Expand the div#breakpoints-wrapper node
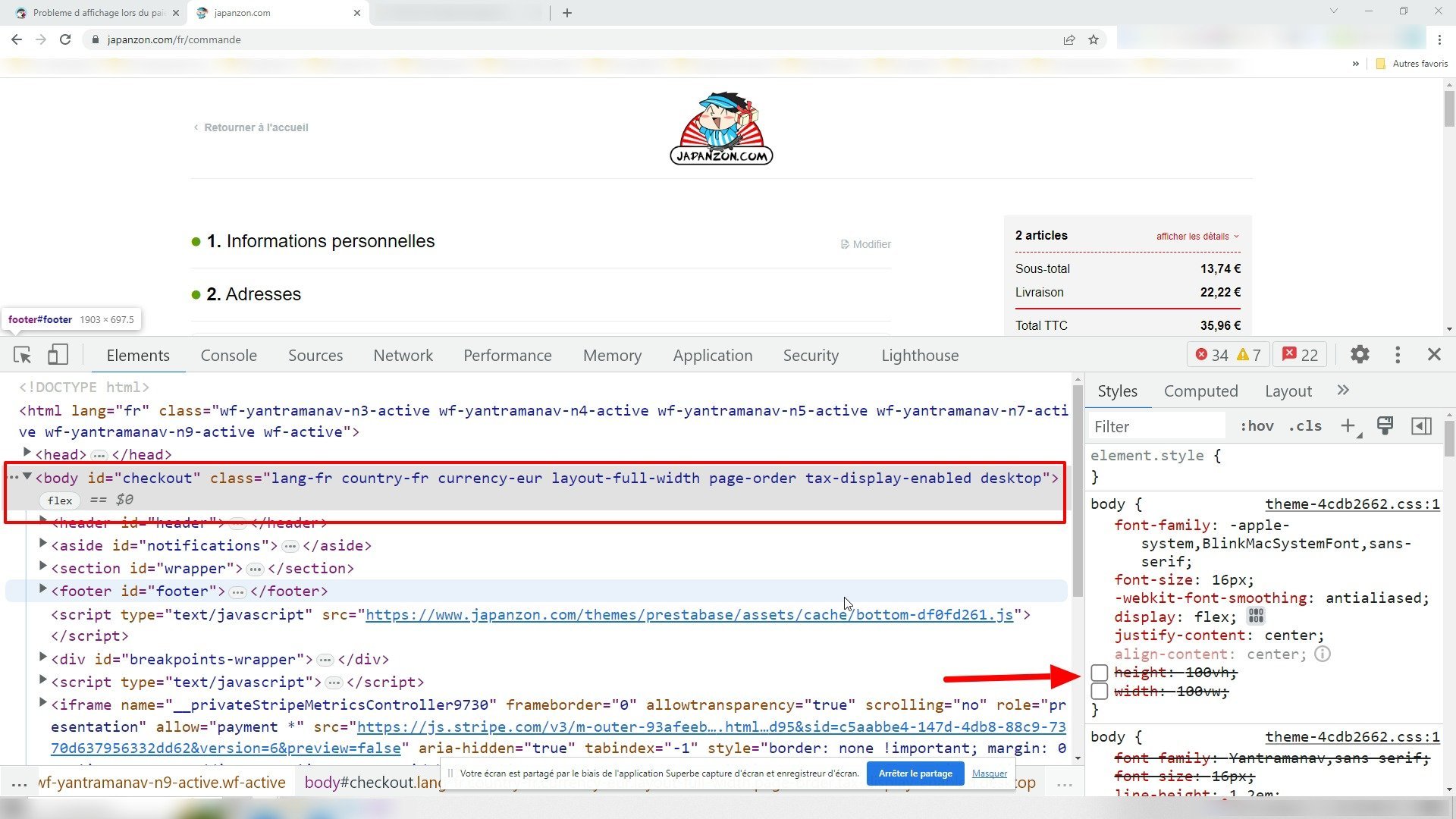The width and height of the screenshot is (1456, 819). click(x=43, y=657)
